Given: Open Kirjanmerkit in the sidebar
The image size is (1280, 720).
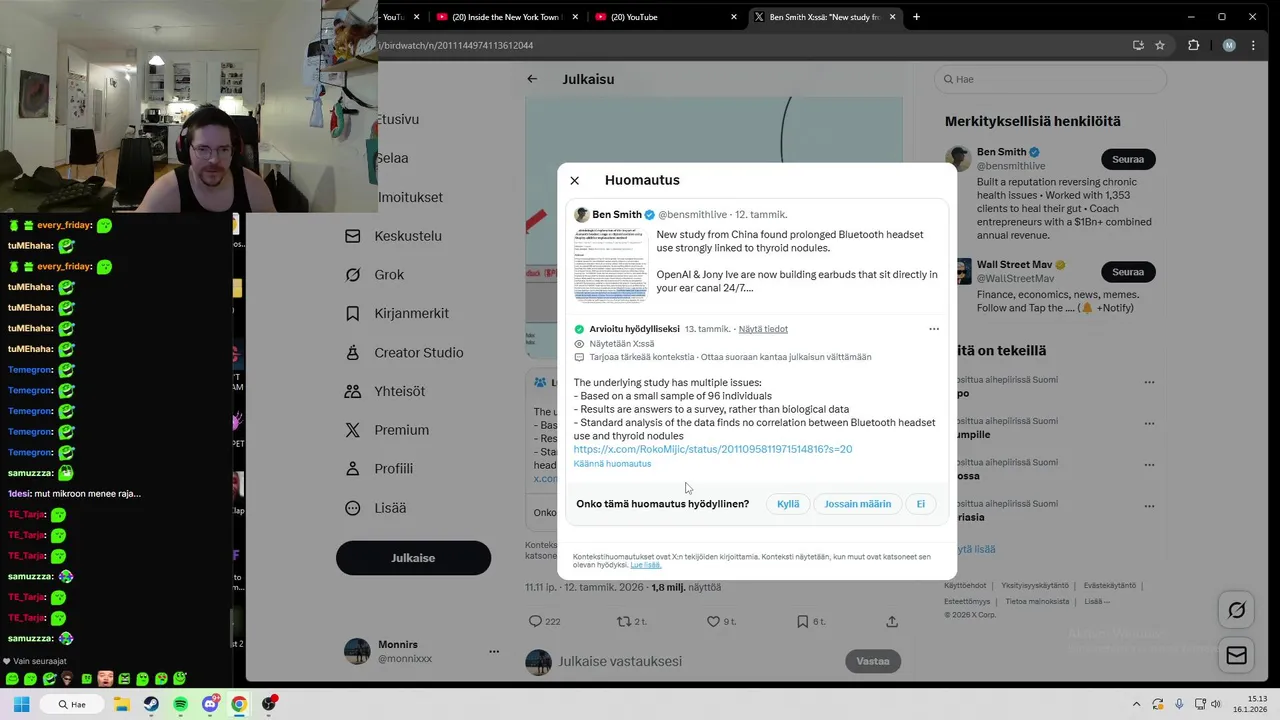Looking at the screenshot, I should point(396,313).
